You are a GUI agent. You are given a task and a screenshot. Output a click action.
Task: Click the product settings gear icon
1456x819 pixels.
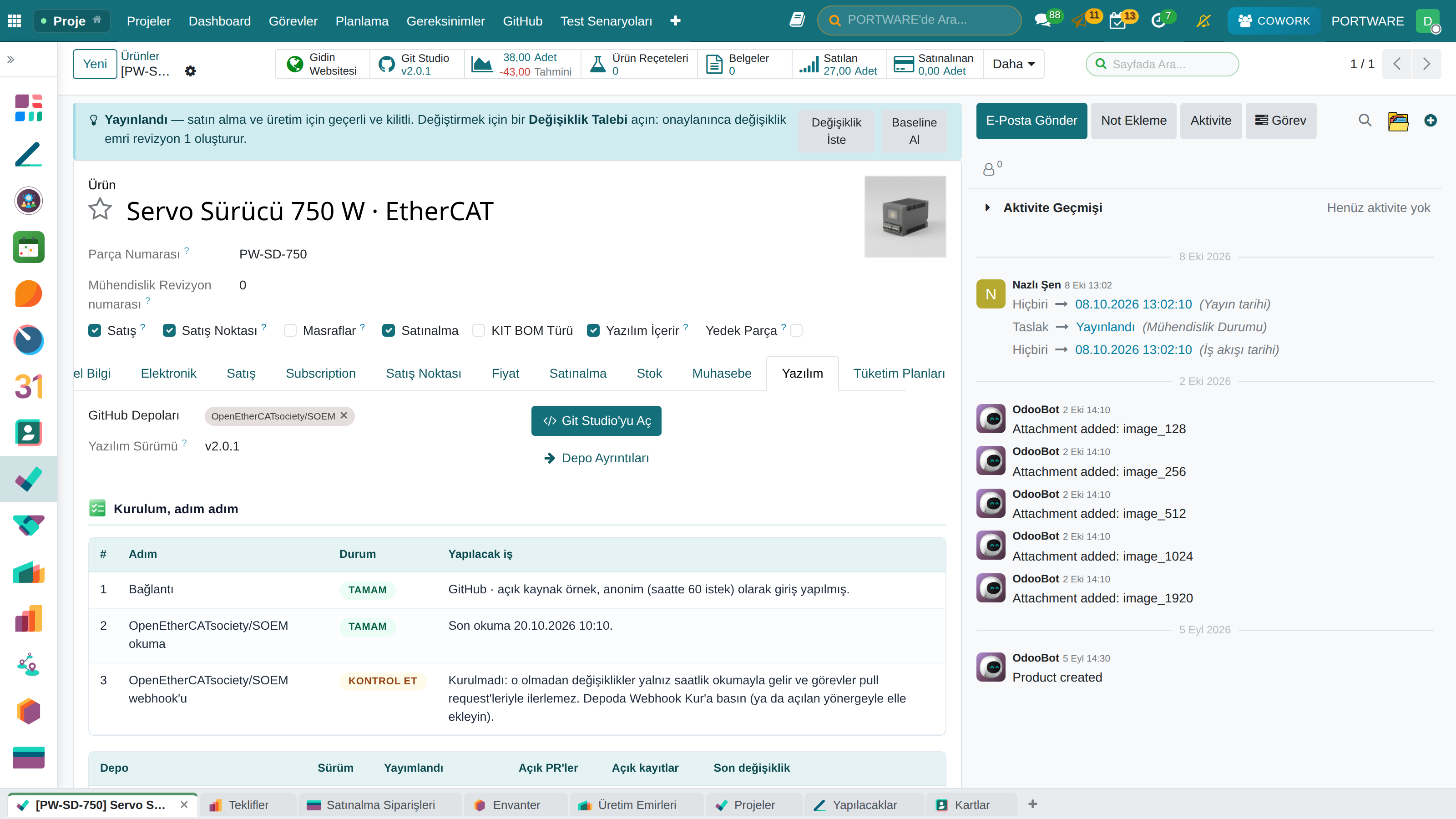pyautogui.click(x=191, y=71)
